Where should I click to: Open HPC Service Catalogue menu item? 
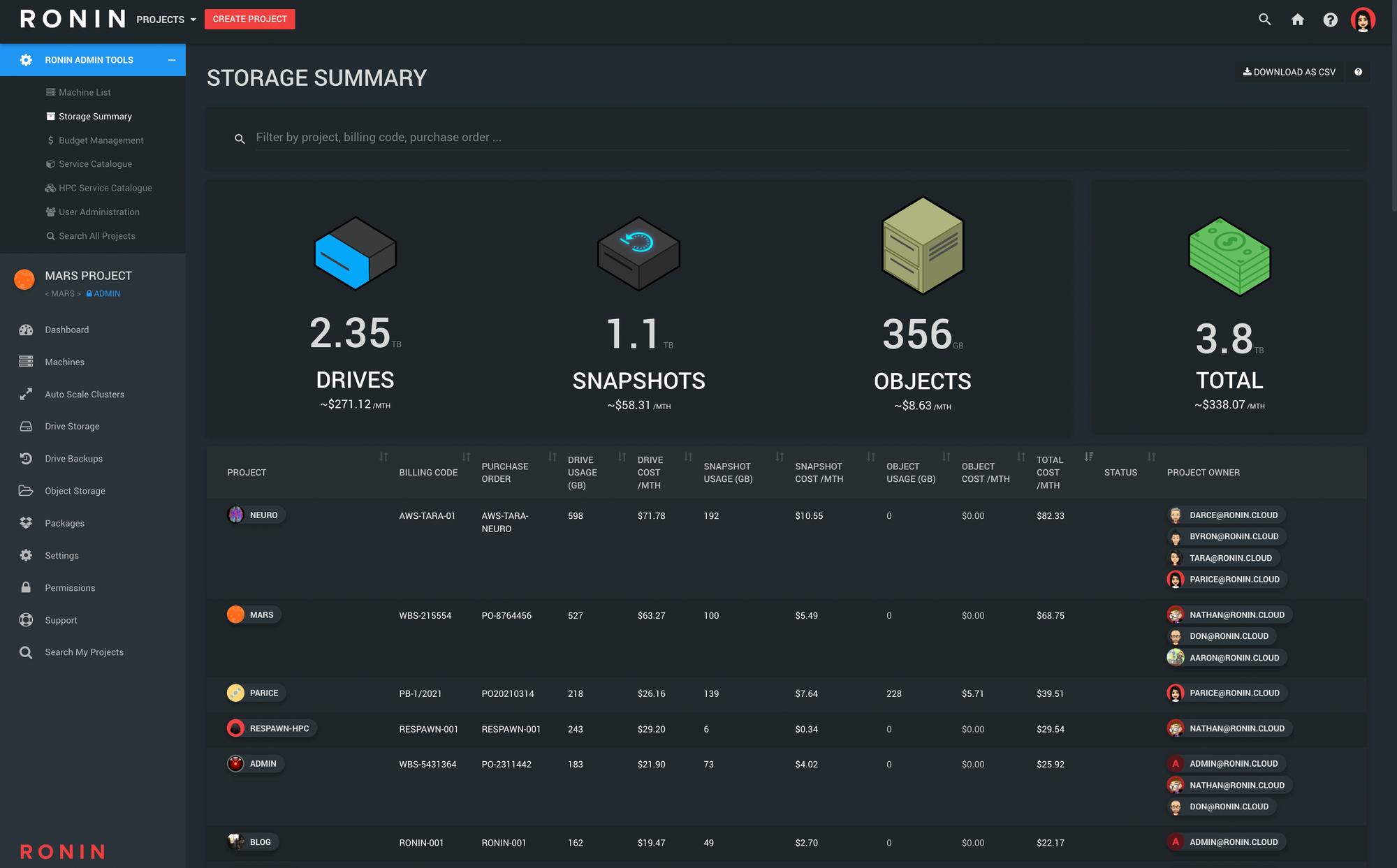pyautogui.click(x=105, y=188)
